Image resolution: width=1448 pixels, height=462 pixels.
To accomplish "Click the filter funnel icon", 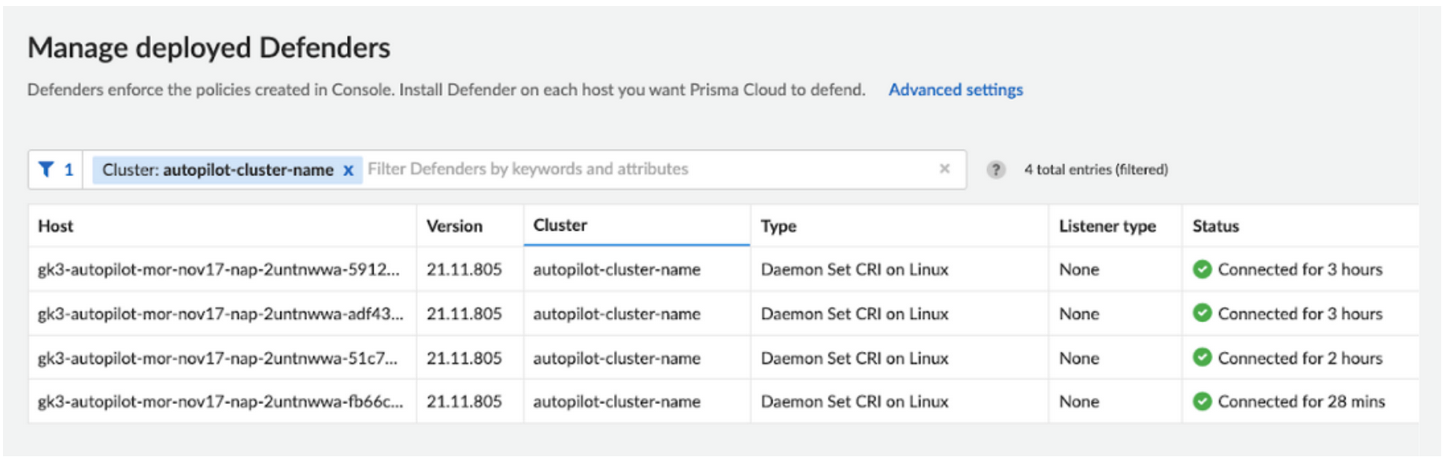I will click(46, 170).
